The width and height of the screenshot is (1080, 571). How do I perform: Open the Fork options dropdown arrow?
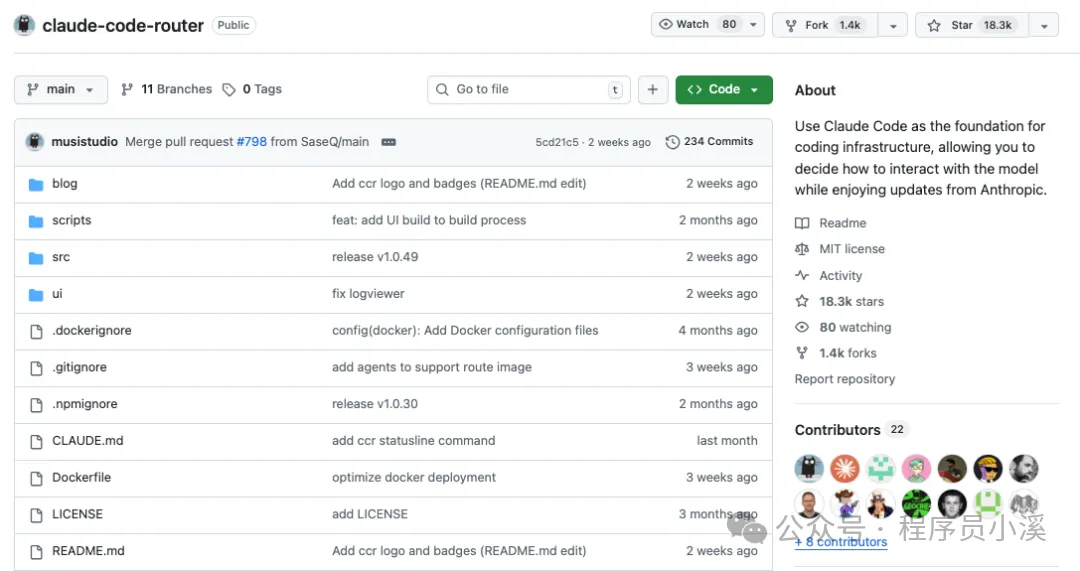point(893,25)
